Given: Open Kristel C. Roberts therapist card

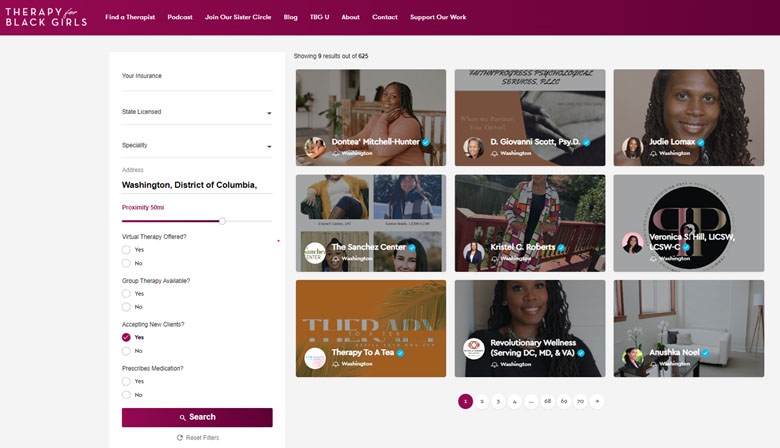Looking at the screenshot, I should tap(530, 223).
